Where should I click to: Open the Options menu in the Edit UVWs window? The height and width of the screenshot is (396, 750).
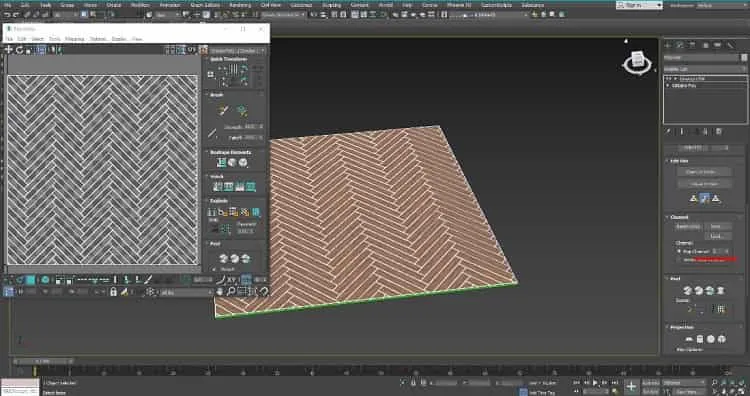pos(99,39)
